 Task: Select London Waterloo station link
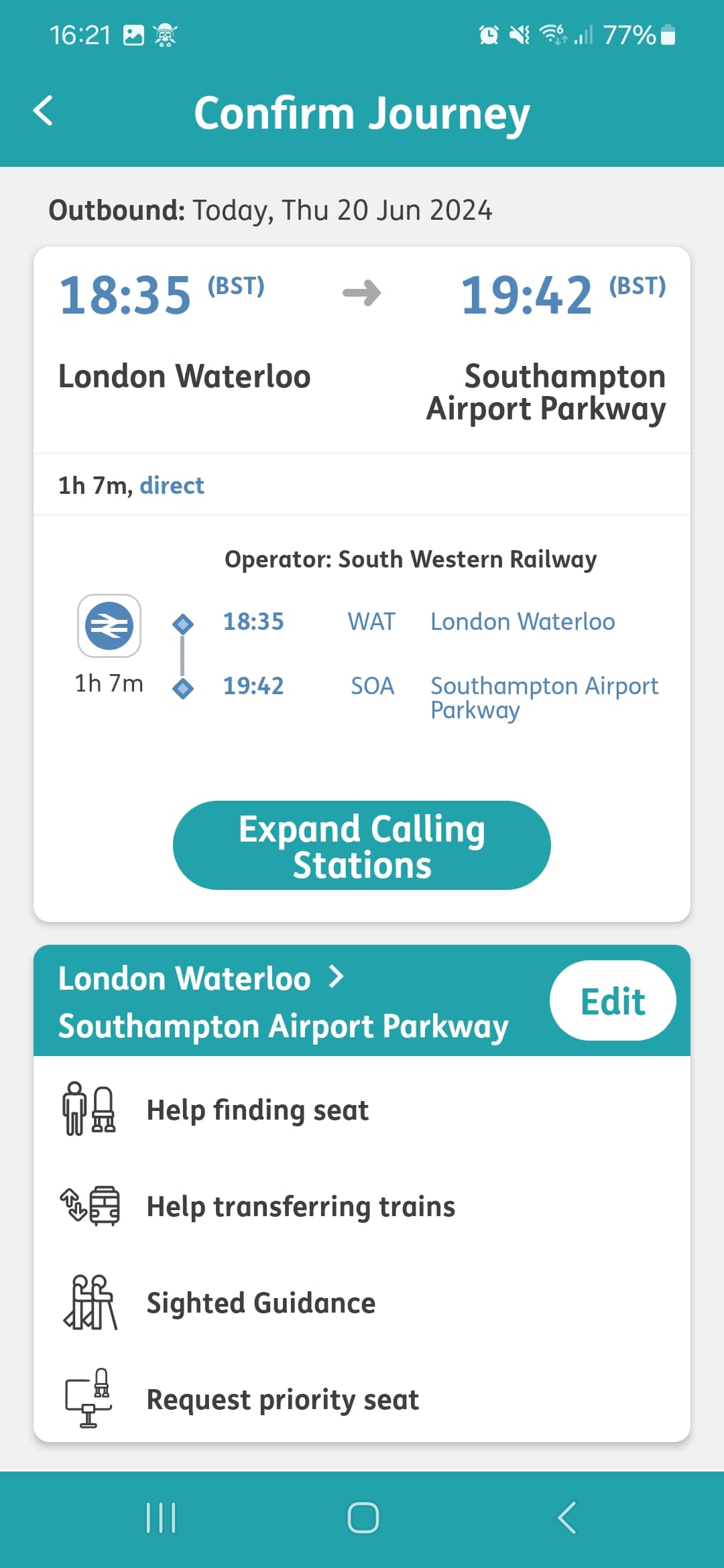pyautogui.click(x=522, y=622)
